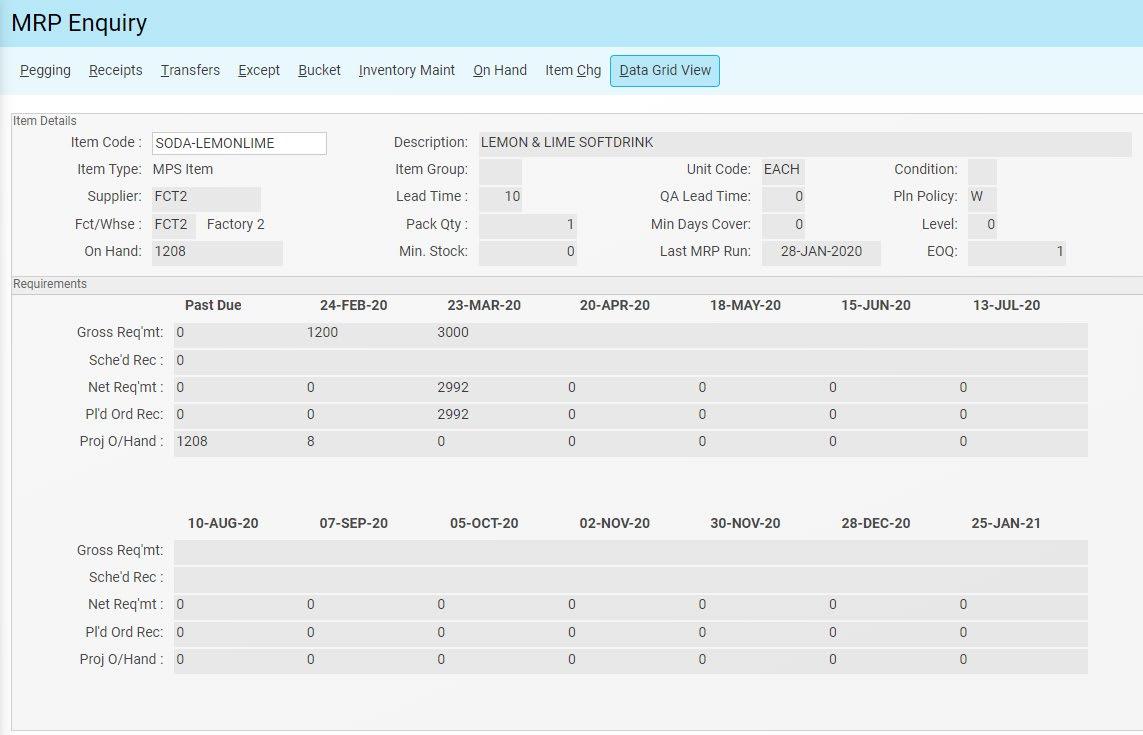Click Gross Req'mt 0 under Past Due
This screenshot has width=1143, height=735.
tap(180, 332)
